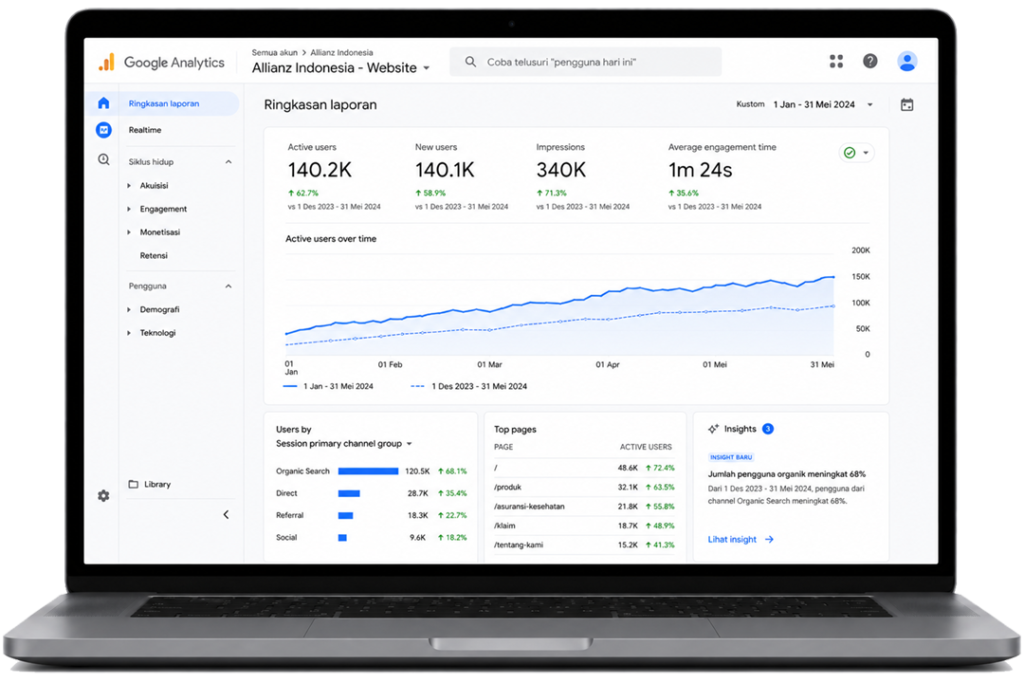This screenshot has width=1024, height=683.
Task: Select the New users metric card
Action: tap(461, 176)
